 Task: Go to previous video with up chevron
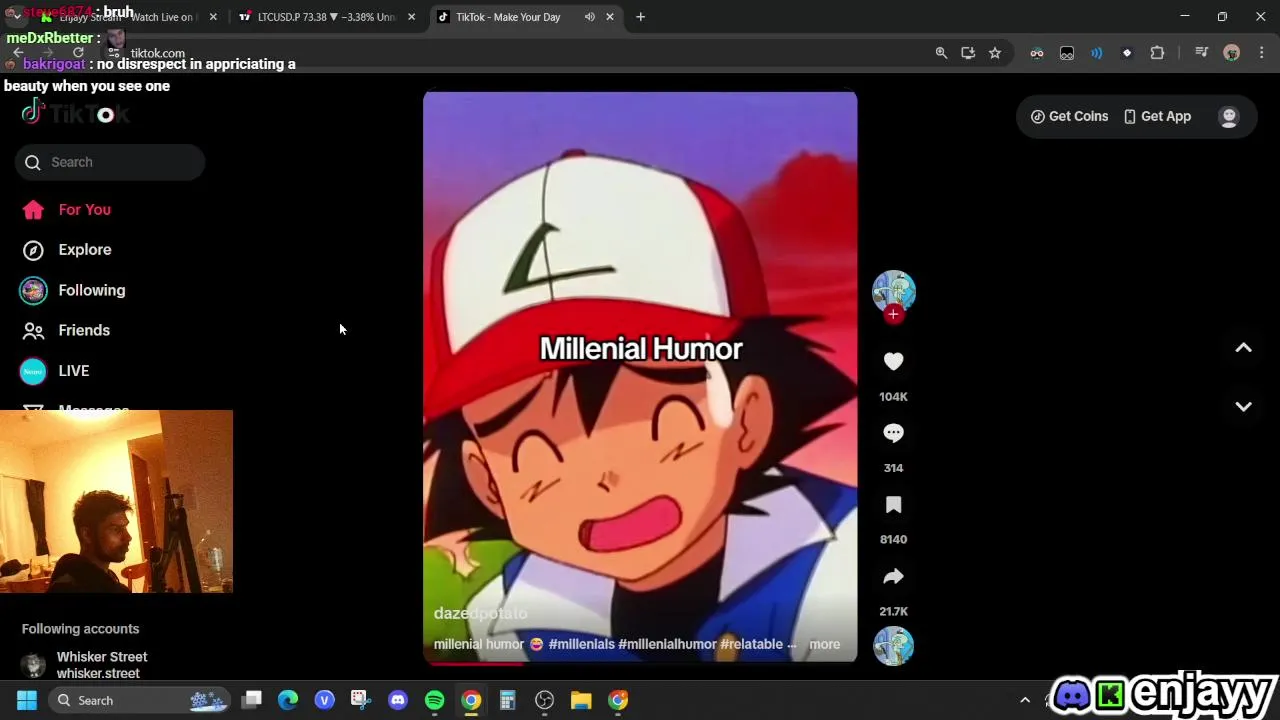[1243, 348]
